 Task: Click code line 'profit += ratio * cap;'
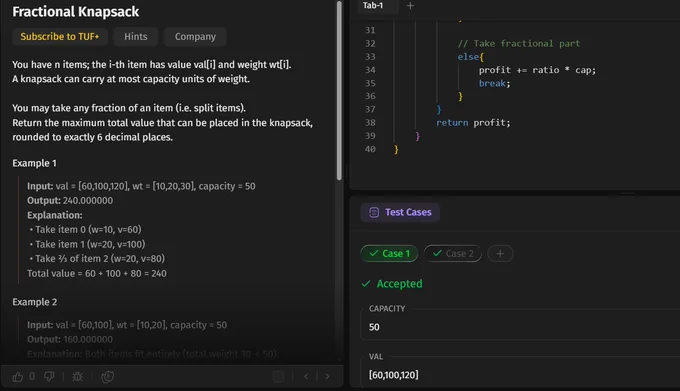click(x=537, y=70)
